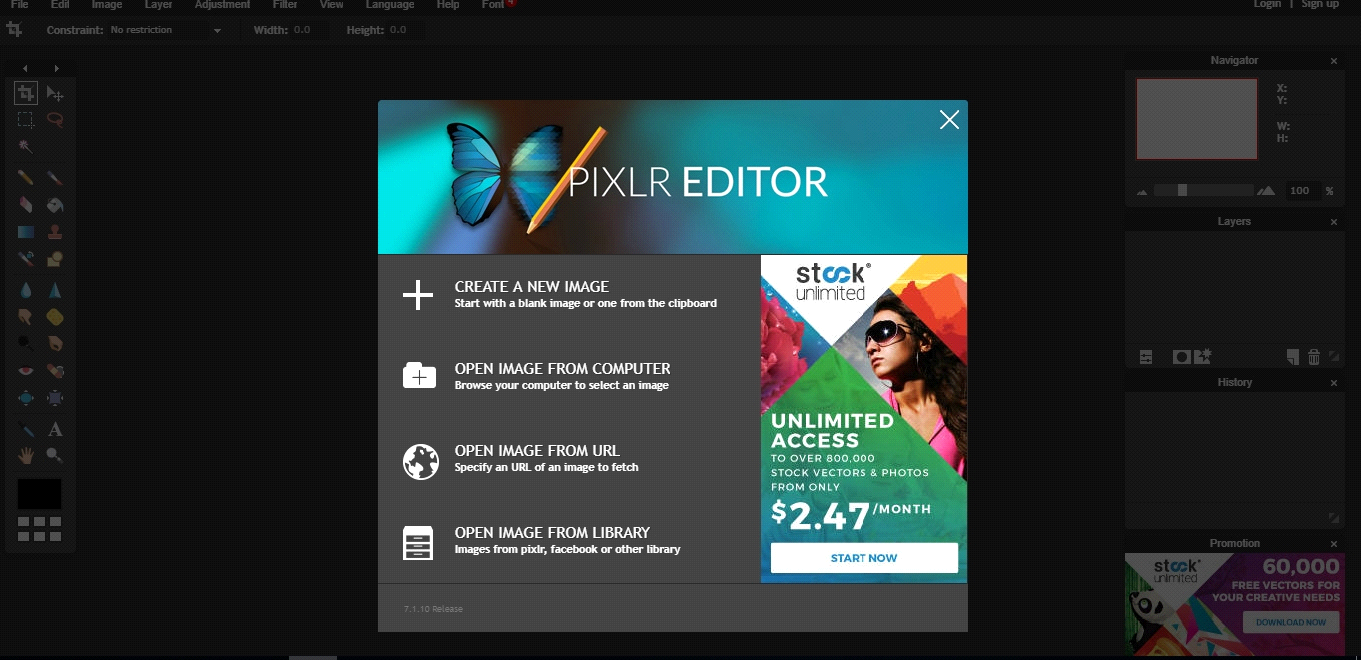
Task: Click the Login link
Action: (1267, 5)
